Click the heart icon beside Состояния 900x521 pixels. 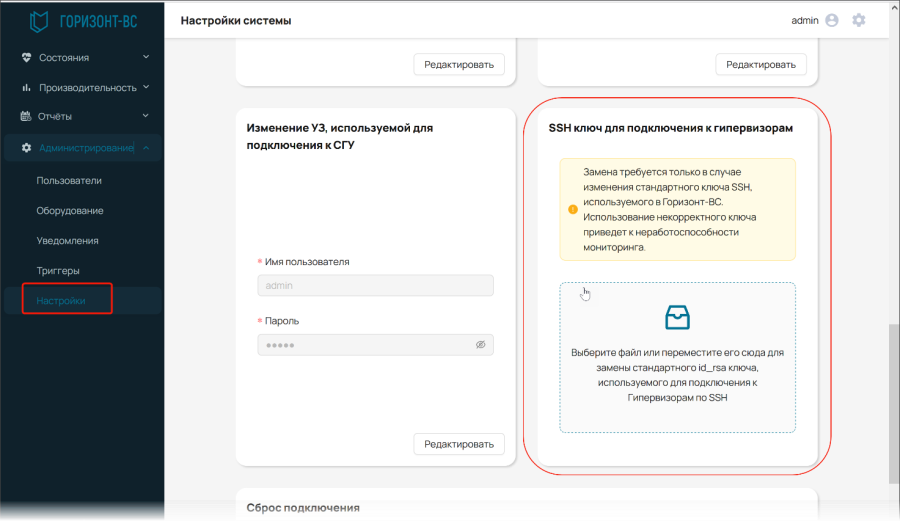(26, 57)
